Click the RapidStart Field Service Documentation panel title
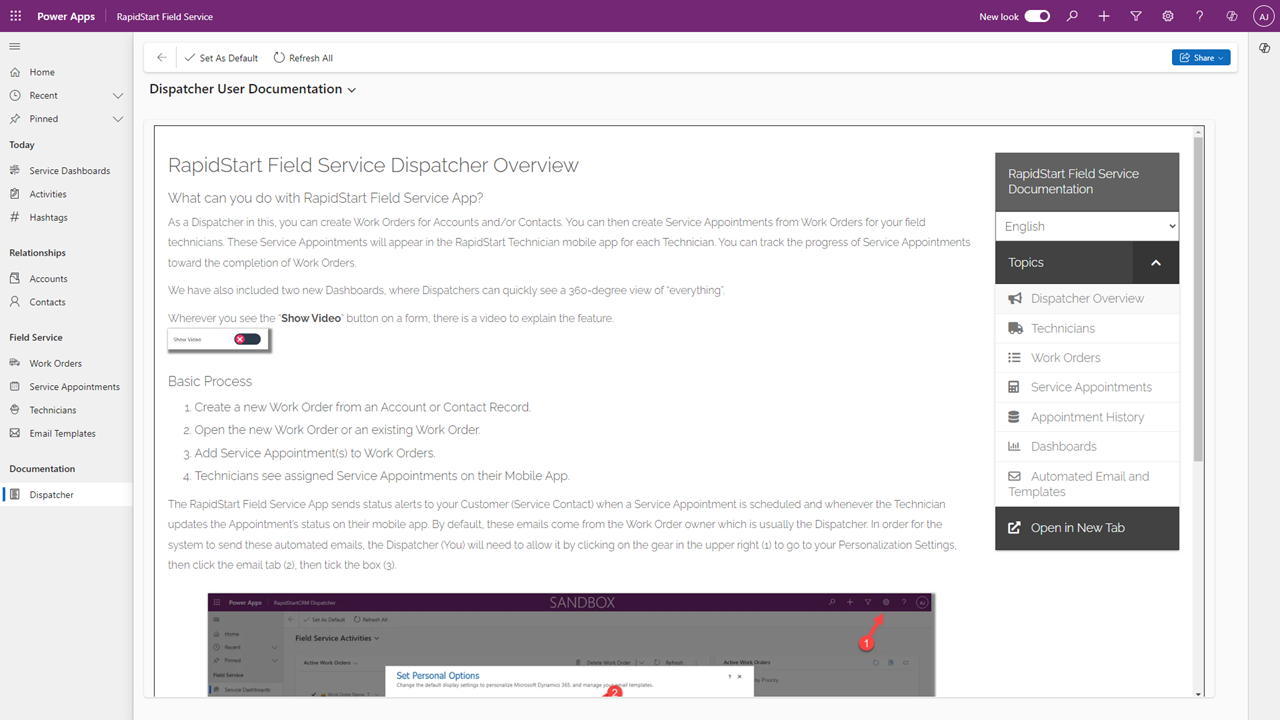 click(1073, 181)
